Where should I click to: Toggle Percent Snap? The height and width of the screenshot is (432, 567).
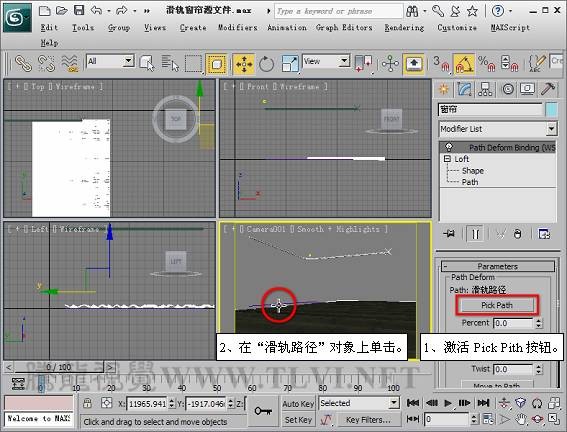487,64
